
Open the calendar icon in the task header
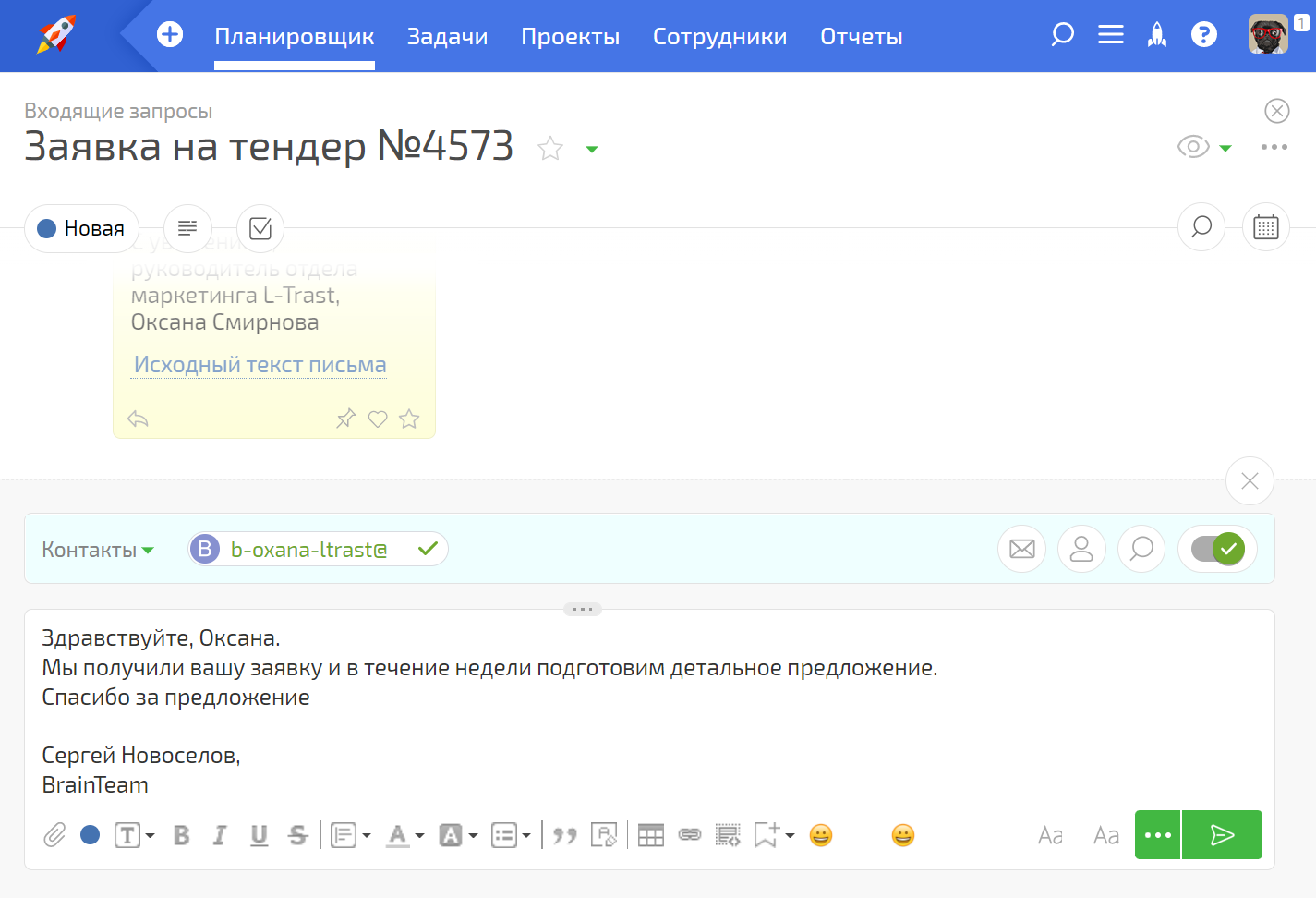click(x=1265, y=227)
